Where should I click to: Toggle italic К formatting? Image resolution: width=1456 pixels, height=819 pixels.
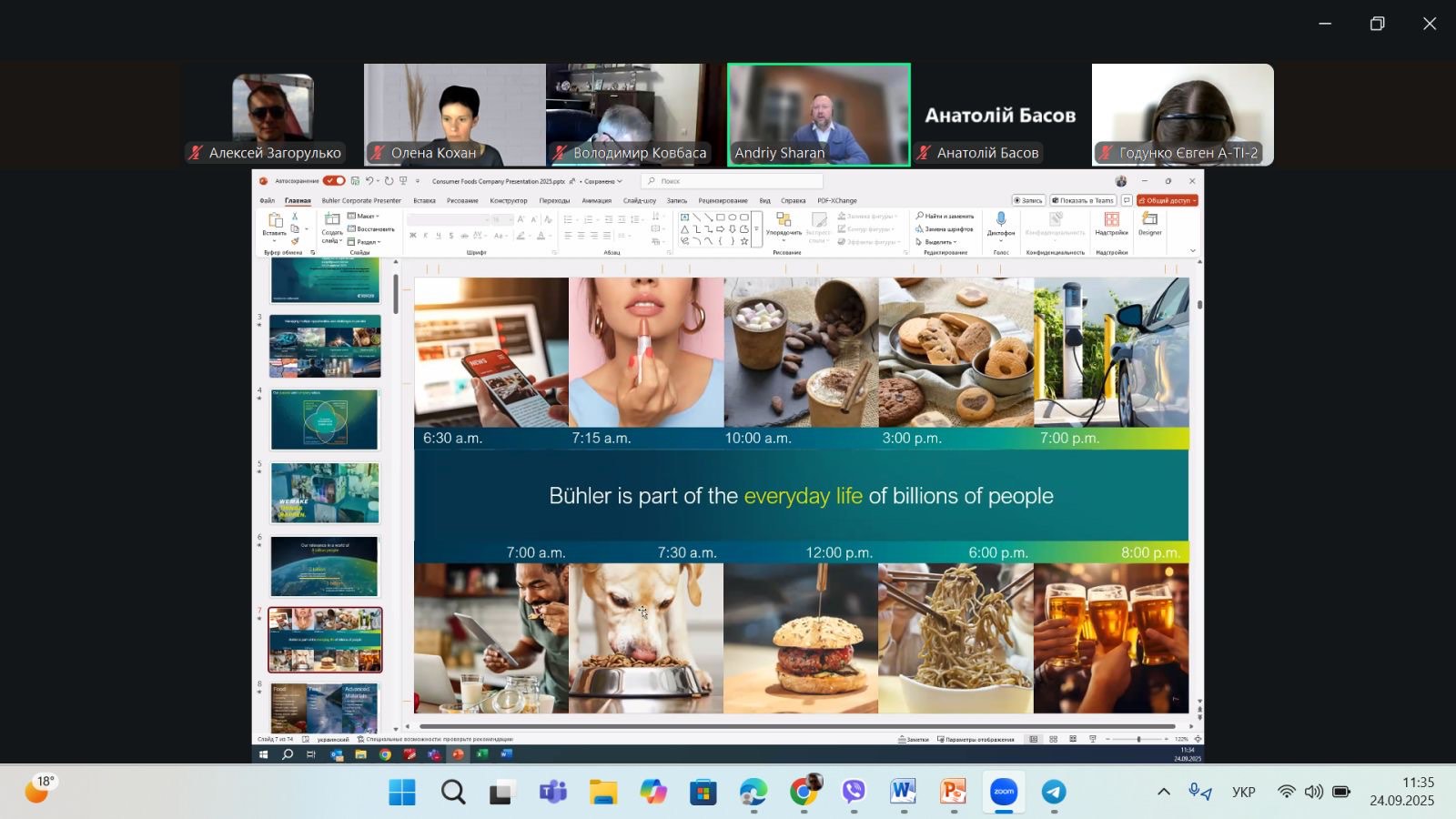pyautogui.click(x=425, y=236)
